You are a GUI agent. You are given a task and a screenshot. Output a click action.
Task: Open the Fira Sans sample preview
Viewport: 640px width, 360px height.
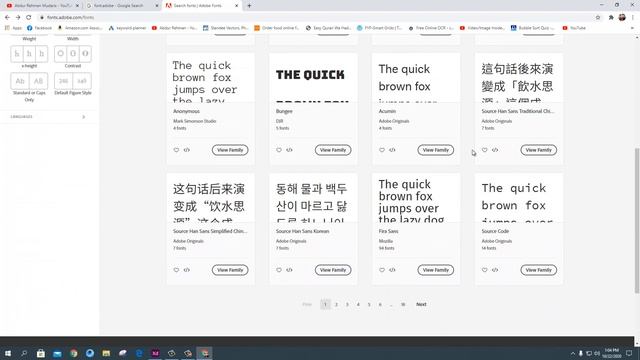tap(416, 198)
